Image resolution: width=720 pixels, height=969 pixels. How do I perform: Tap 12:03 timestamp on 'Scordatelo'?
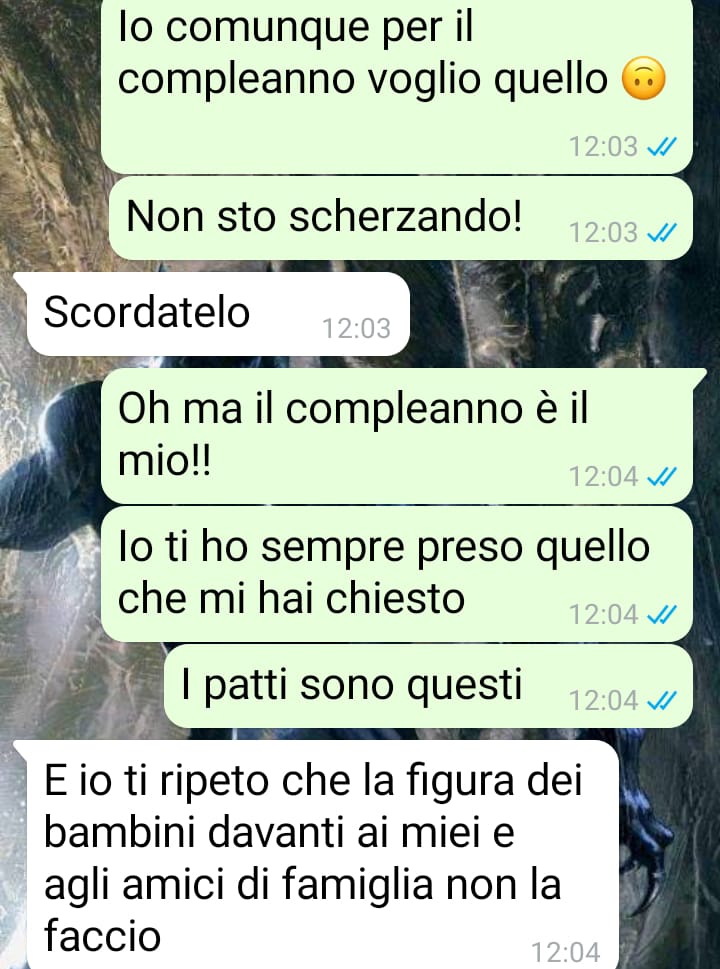pyautogui.click(x=357, y=328)
